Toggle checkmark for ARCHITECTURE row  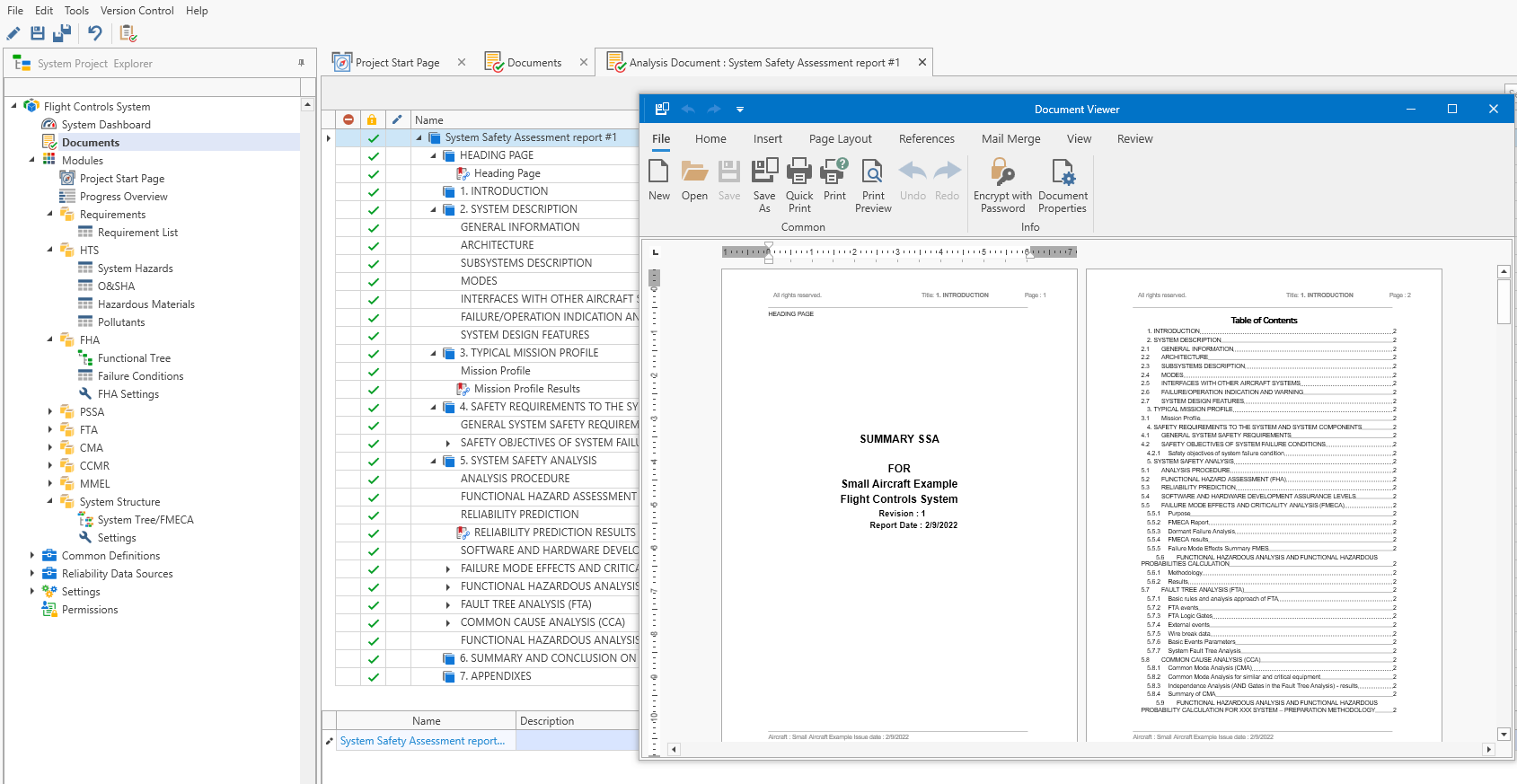click(x=373, y=246)
